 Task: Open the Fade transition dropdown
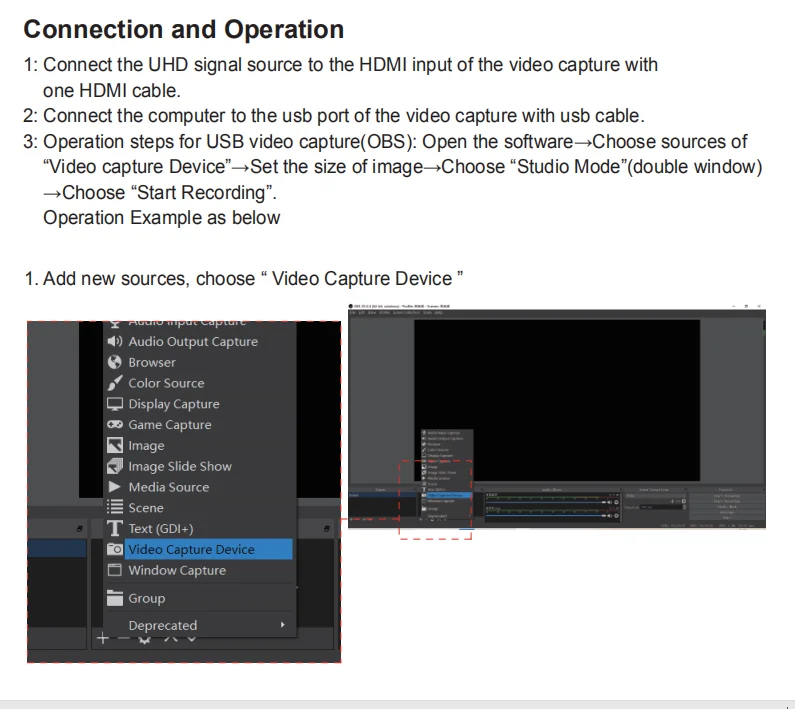[656, 495]
